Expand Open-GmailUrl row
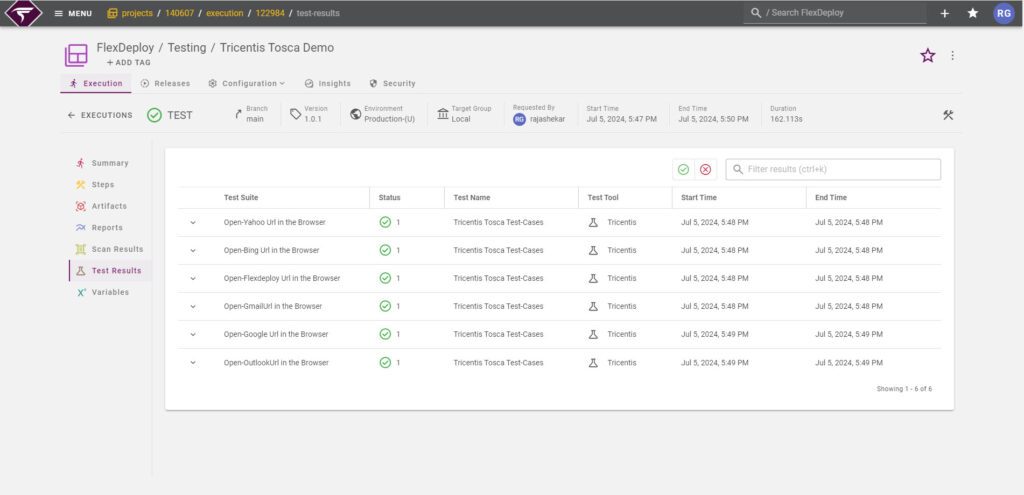 point(193,306)
